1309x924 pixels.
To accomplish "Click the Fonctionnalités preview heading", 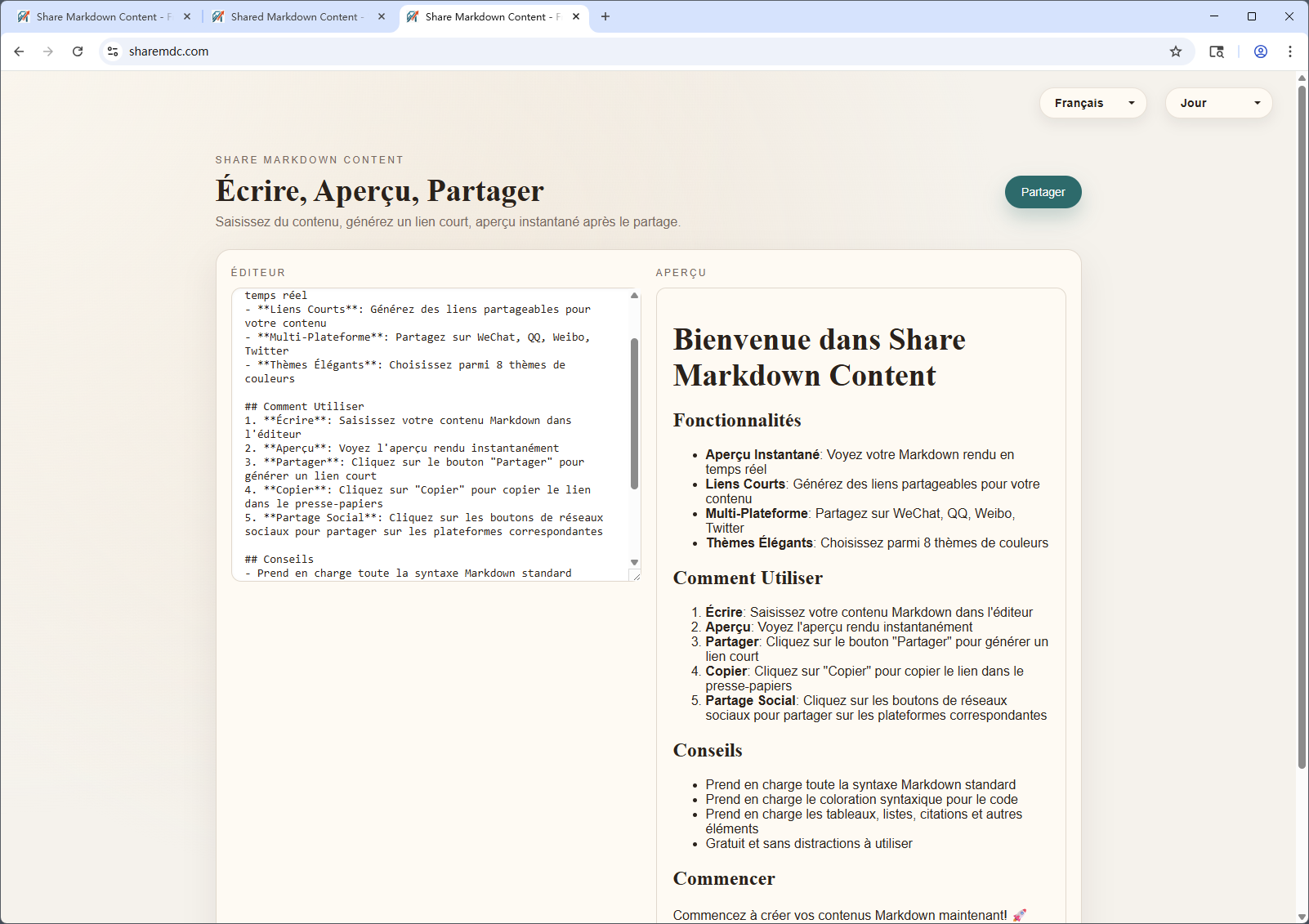I will click(x=737, y=420).
